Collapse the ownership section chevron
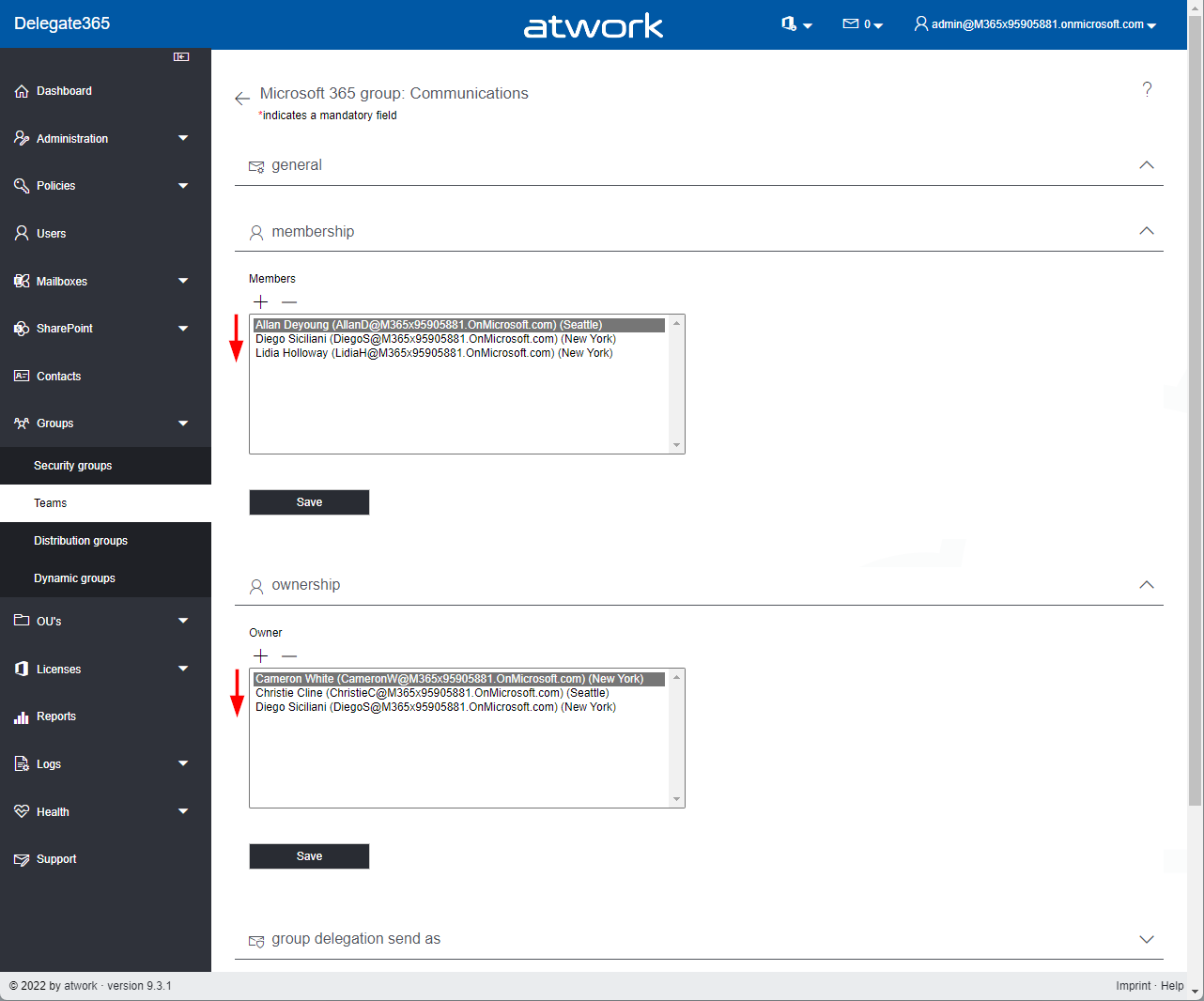Viewport: 1204px width, 1001px height. (1147, 585)
